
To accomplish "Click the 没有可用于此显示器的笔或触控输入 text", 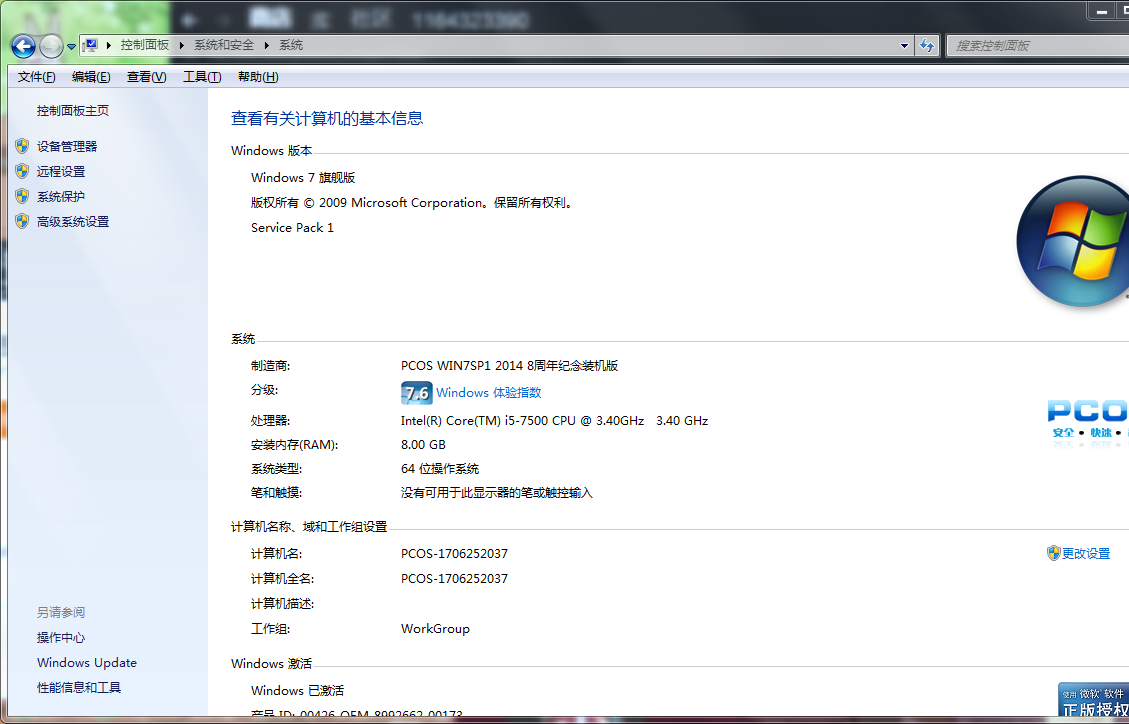I will point(497,493).
